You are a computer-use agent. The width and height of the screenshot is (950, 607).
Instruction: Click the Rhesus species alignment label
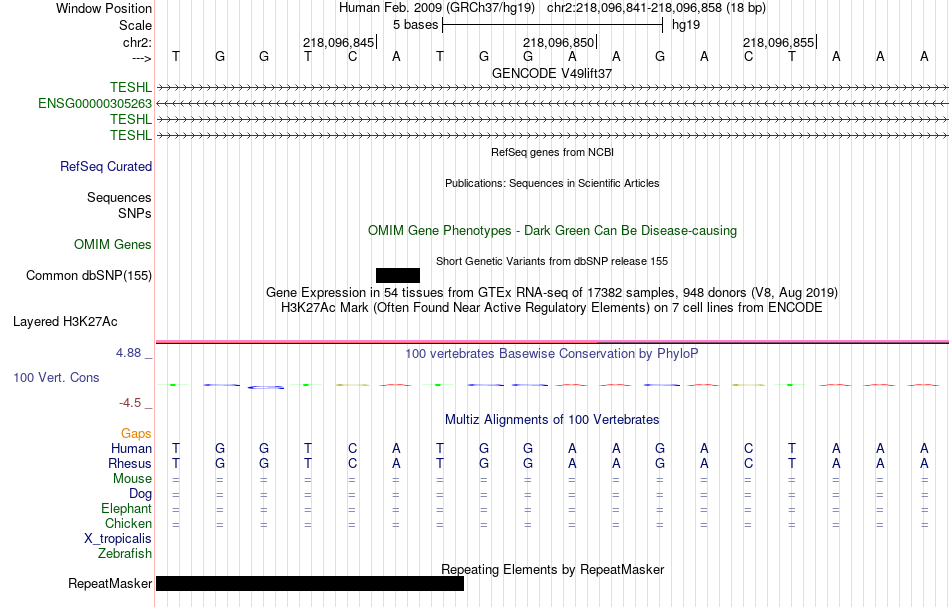tap(130, 463)
